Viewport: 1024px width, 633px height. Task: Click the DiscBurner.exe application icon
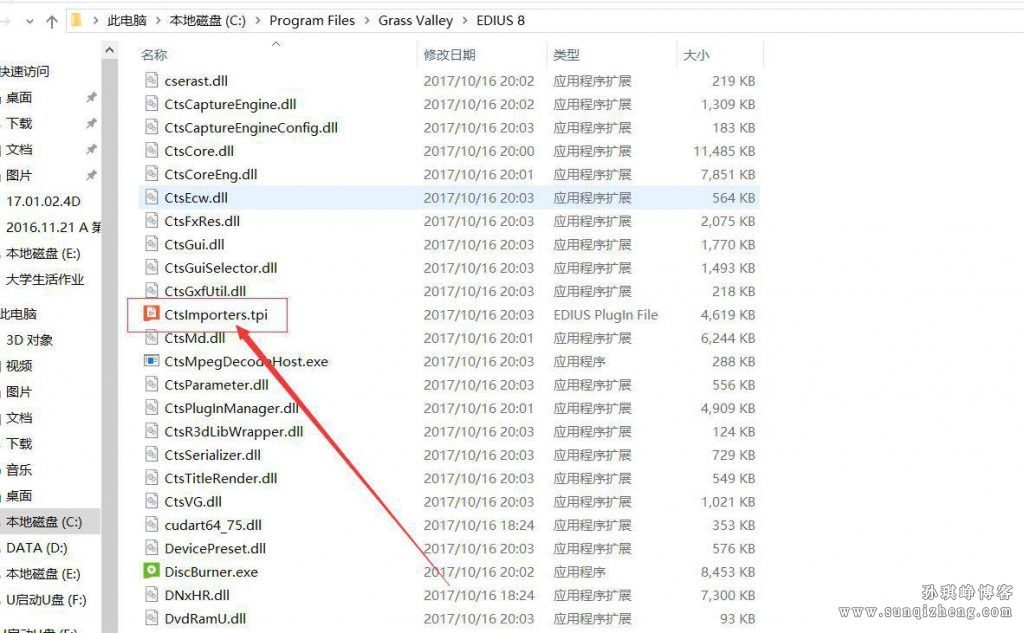151,572
